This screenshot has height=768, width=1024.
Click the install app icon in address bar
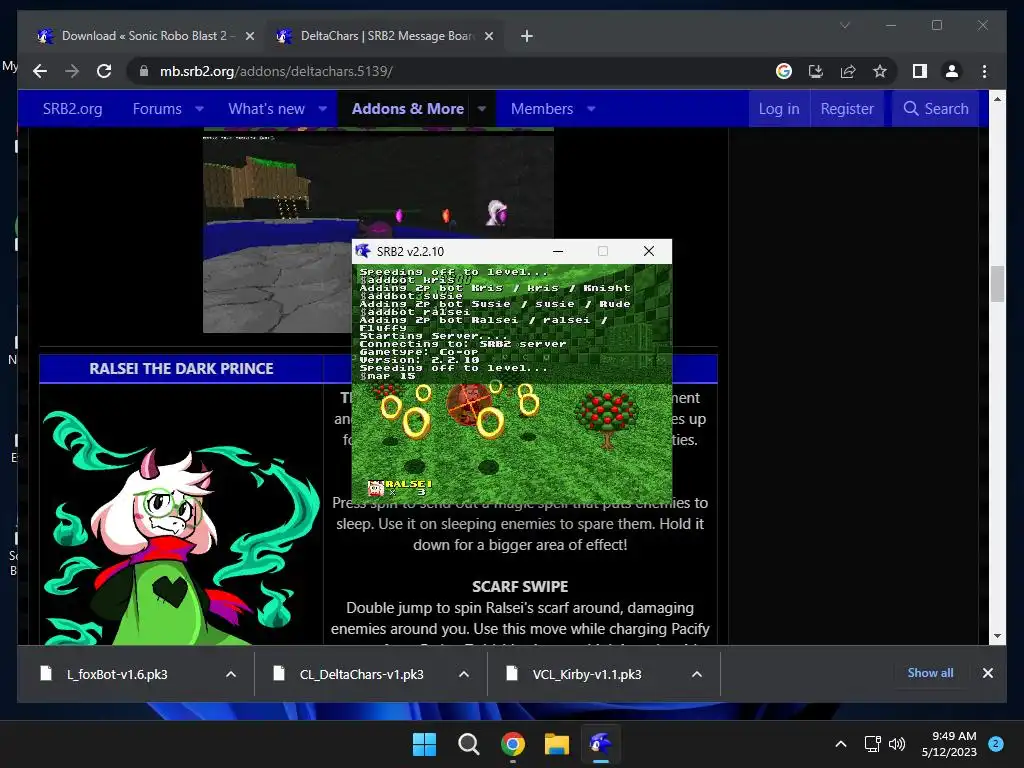point(816,71)
